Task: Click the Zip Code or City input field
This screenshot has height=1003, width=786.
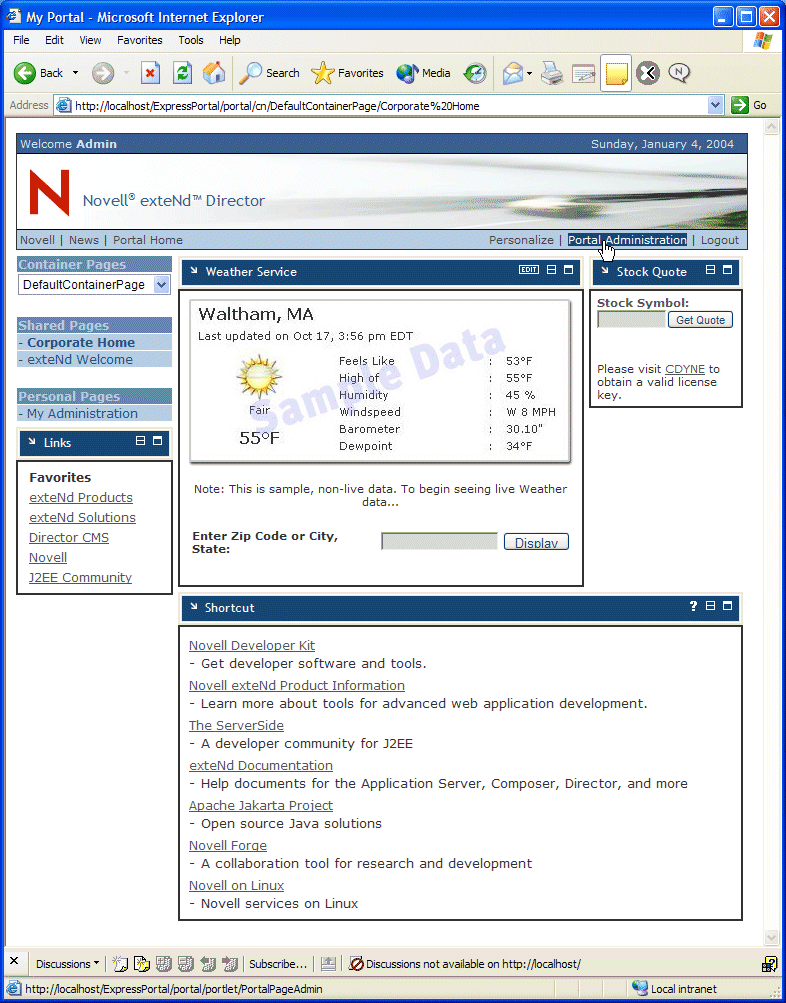Action: click(x=439, y=542)
